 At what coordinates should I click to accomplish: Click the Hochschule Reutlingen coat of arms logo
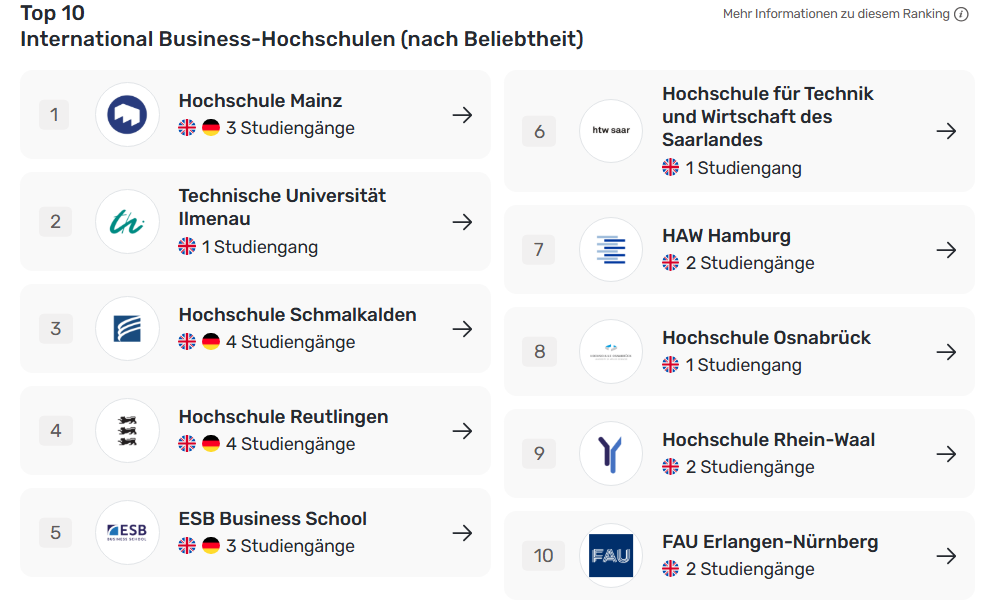[x=127, y=431]
